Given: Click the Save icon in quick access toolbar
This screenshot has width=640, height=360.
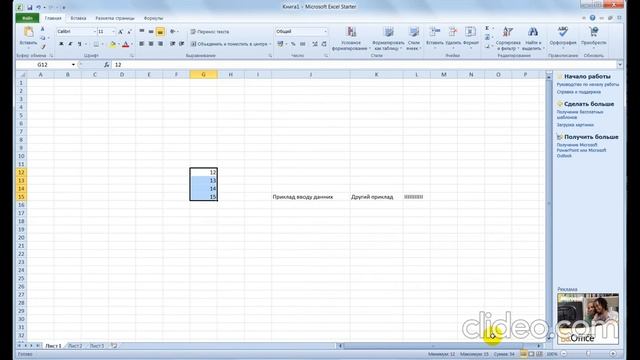Looking at the screenshot, I should (29, 7).
